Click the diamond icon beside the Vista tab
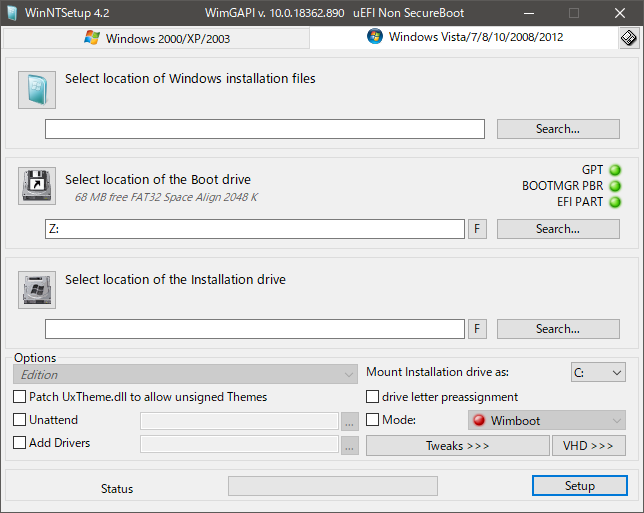644x513 pixels. pos(629,38)
